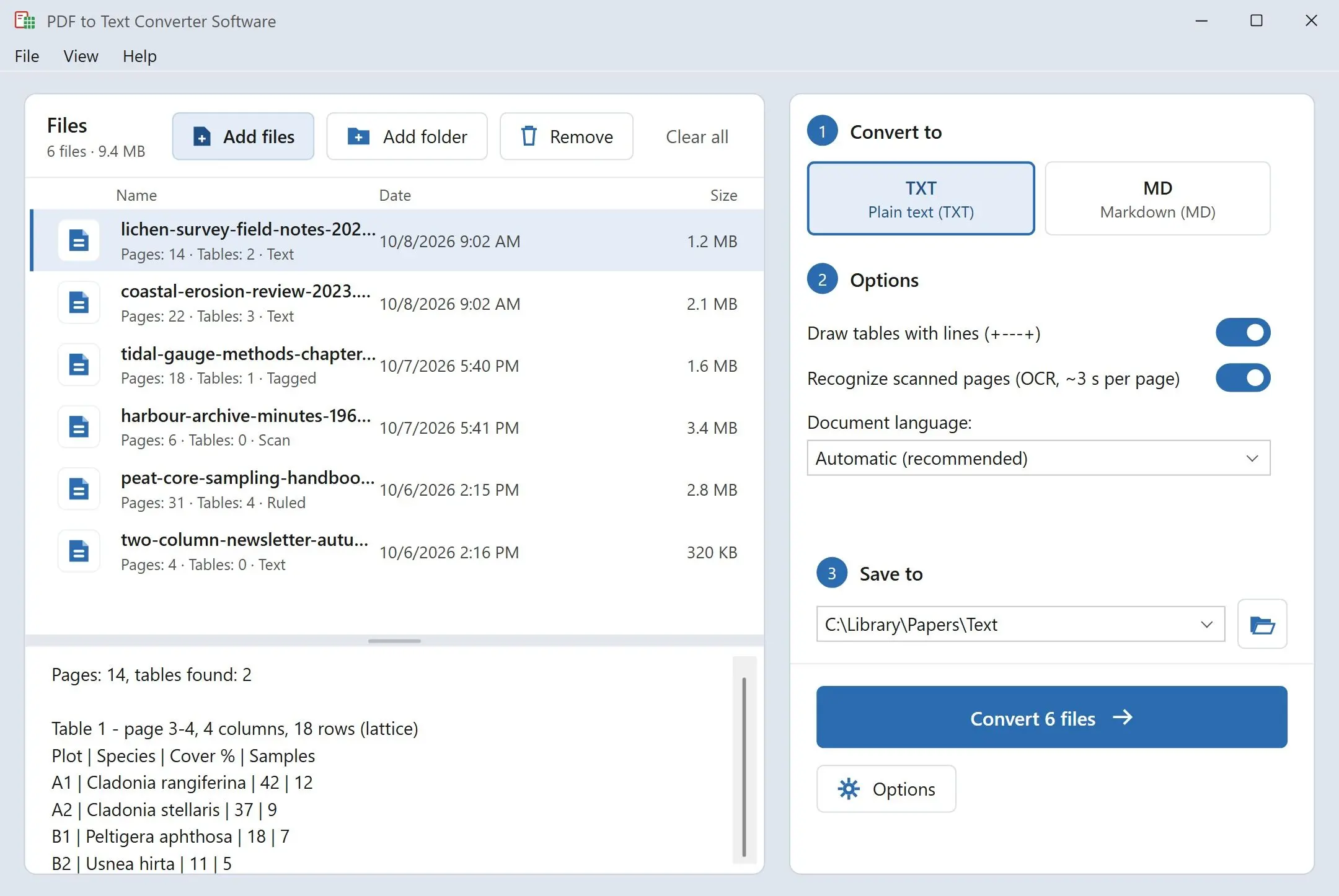Click the document icon for harbour-archive-minutes file
This screenshot has width=1339, height=896.
click(79, 427)
